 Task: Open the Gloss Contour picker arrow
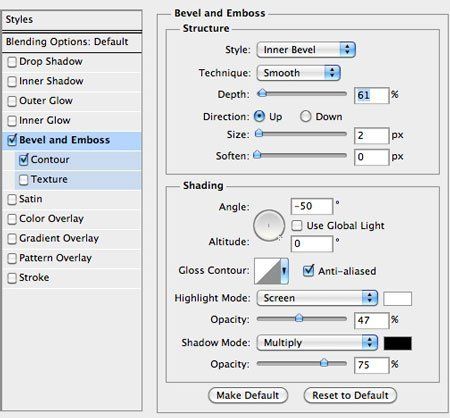click(x=284, y=271)
